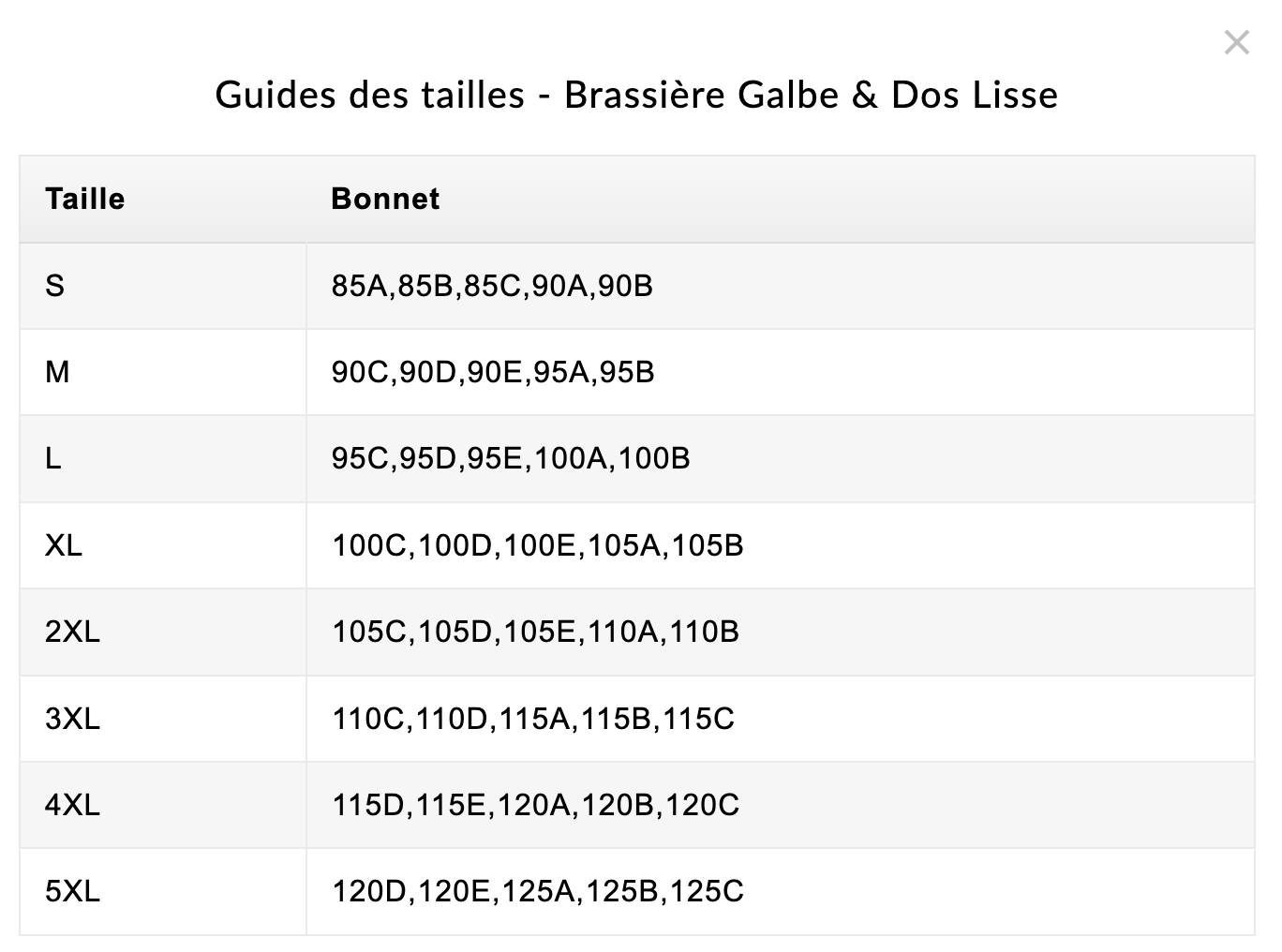
Task: Select the L size cell
Action: [53, 458]
